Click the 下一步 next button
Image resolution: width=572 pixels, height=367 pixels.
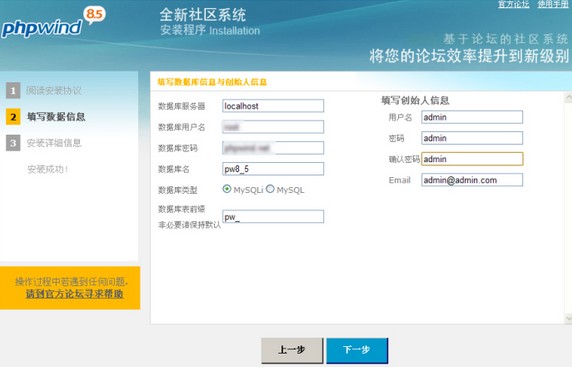[x=357, y=350]
